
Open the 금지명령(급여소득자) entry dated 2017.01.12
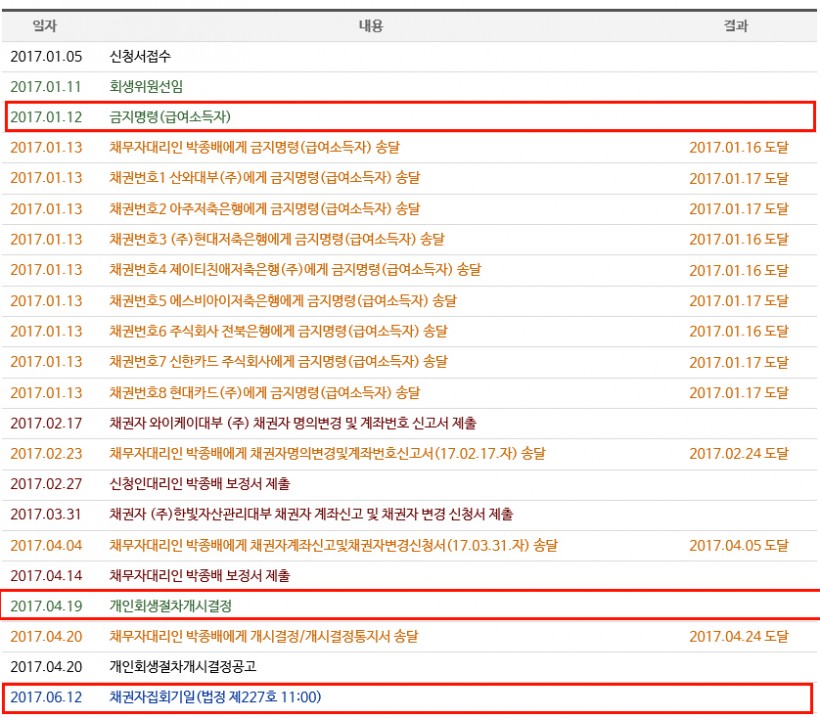pyautogui.click(x=170, y=117)
